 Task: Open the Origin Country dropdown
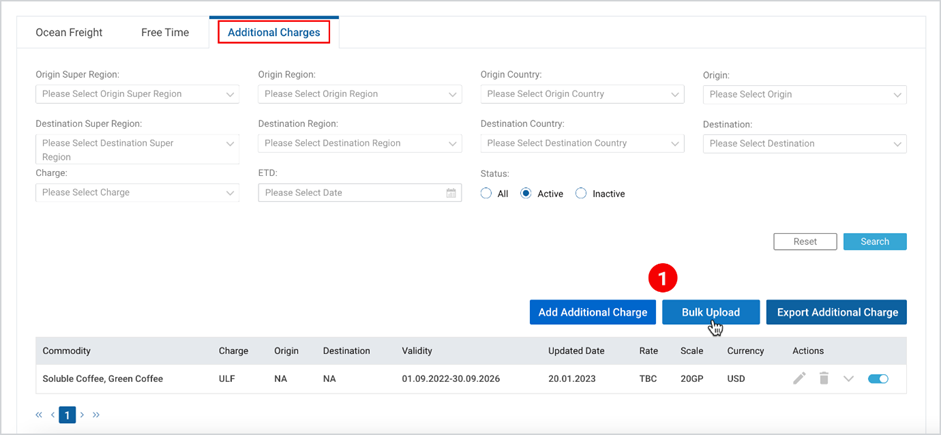[x=582, y=94]
